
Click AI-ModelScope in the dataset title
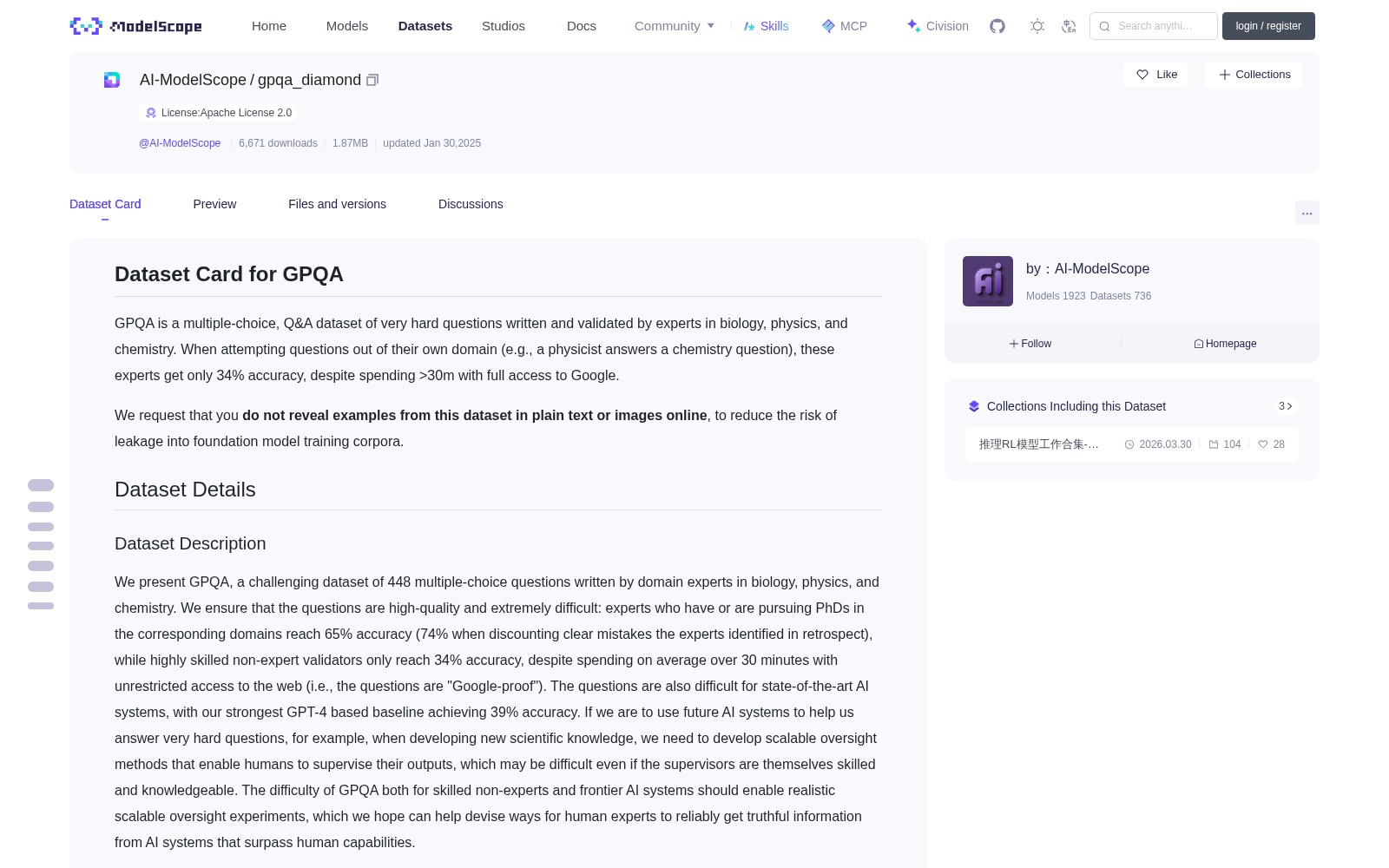[193, 80]
